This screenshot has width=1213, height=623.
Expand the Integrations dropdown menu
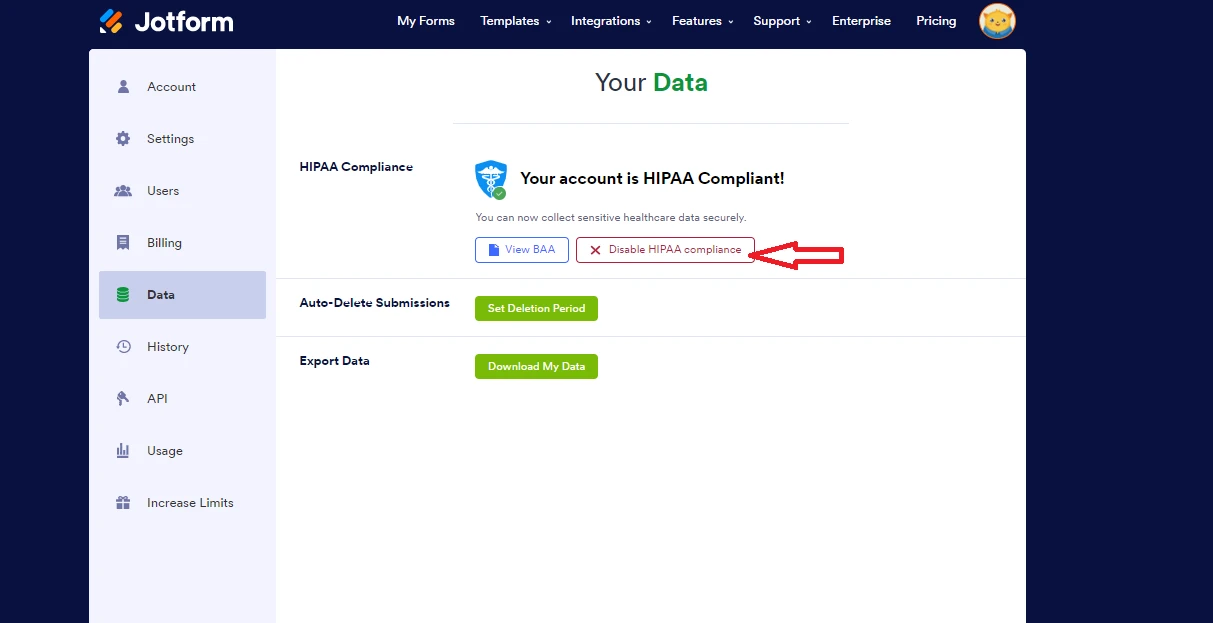[610, 21]
